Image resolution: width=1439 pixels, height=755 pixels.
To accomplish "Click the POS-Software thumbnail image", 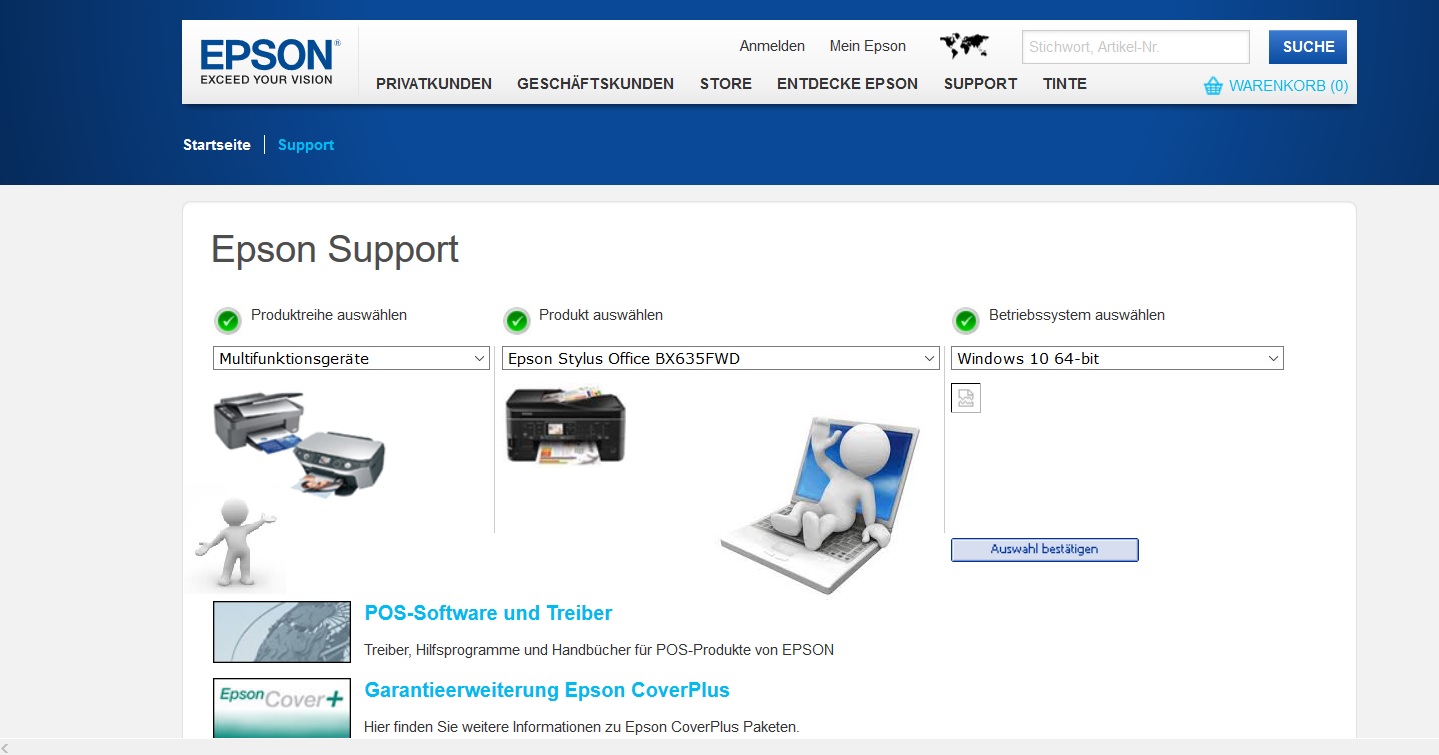I will click(282, 632).
